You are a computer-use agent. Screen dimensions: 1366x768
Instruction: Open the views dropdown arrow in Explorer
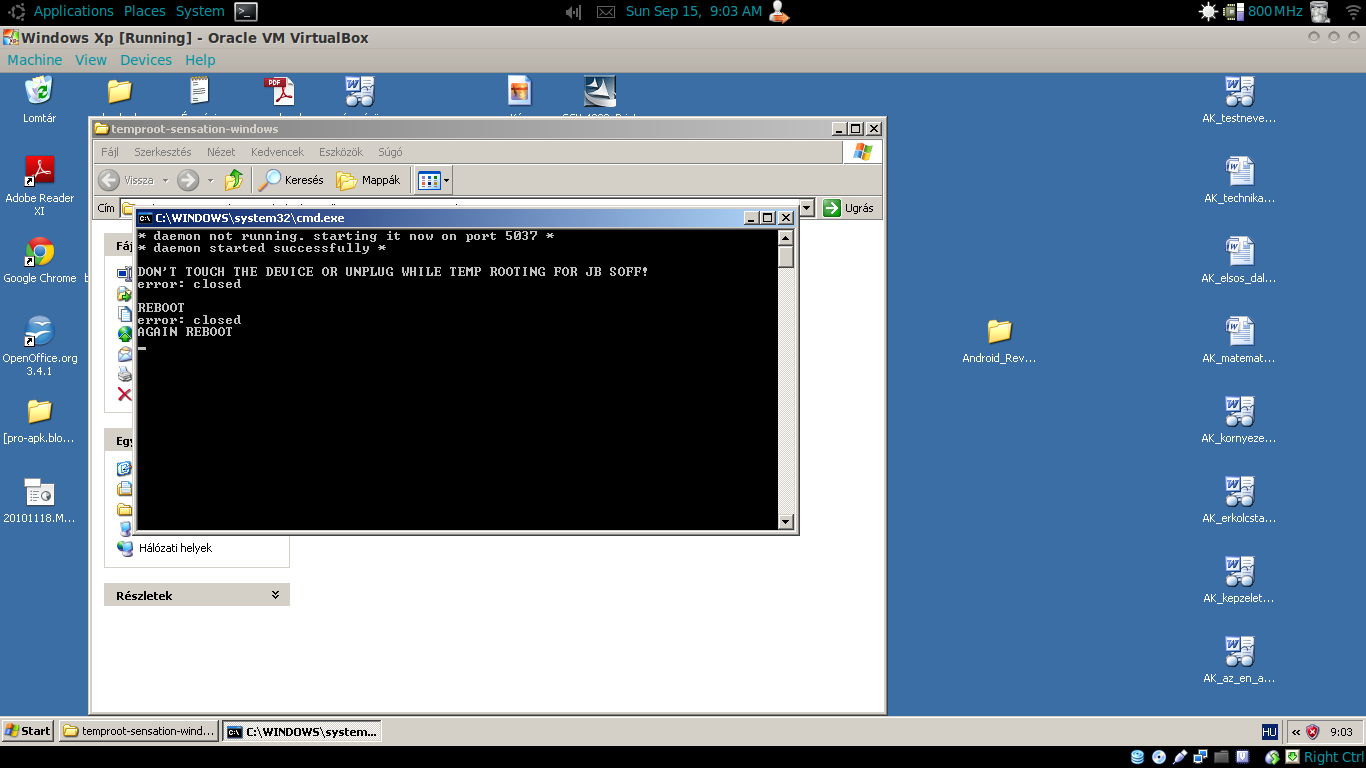(x=446, y=181)
